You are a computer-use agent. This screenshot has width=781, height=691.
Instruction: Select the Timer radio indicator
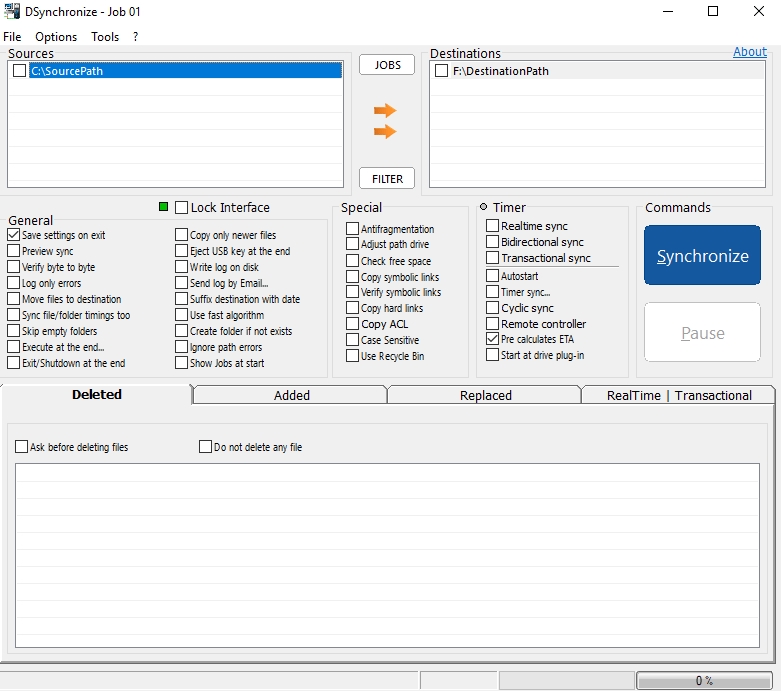[x=483, y=207]
